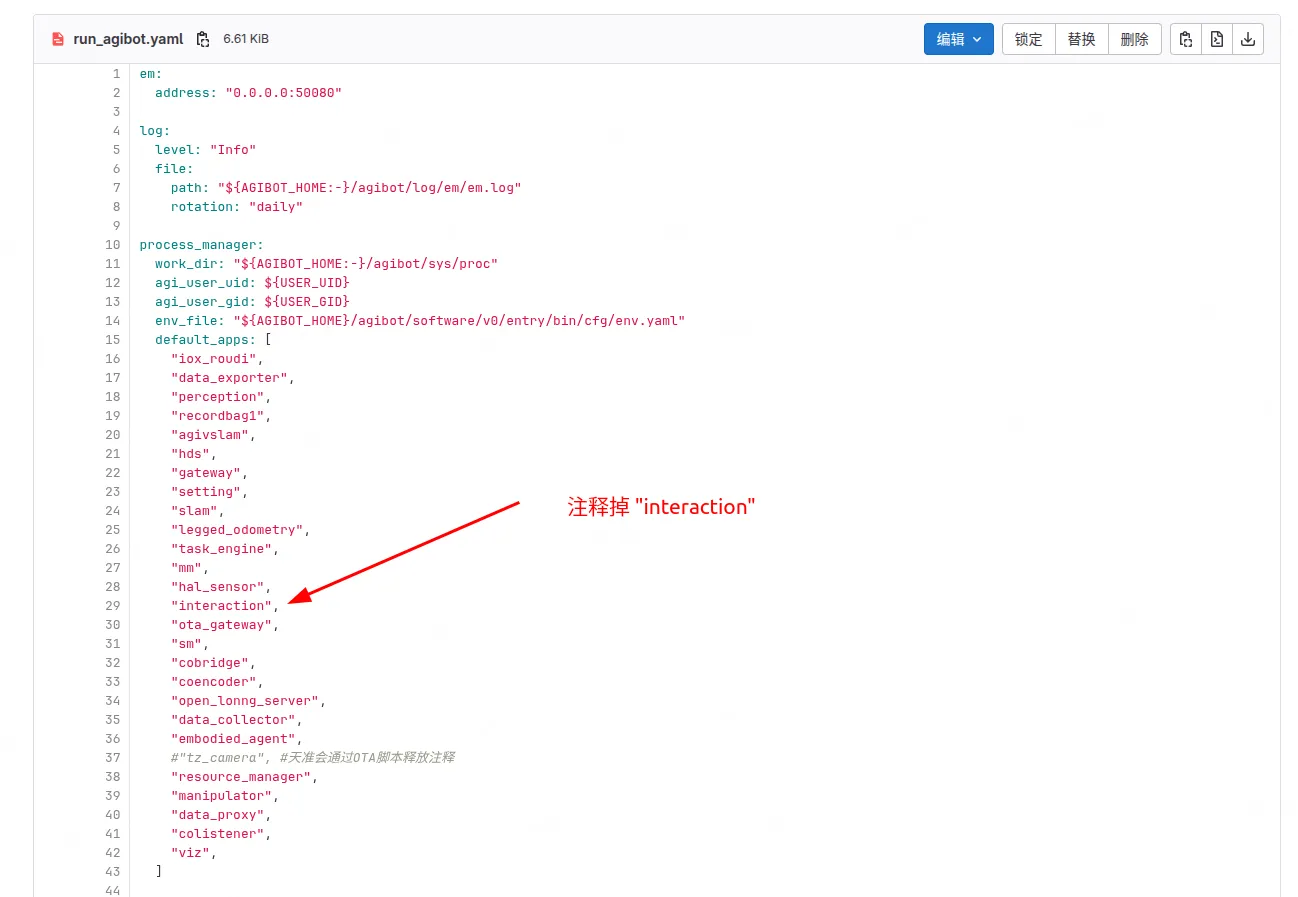Click the "agivslam" entry
This screenshot has width=1298, height=897.
209,434
